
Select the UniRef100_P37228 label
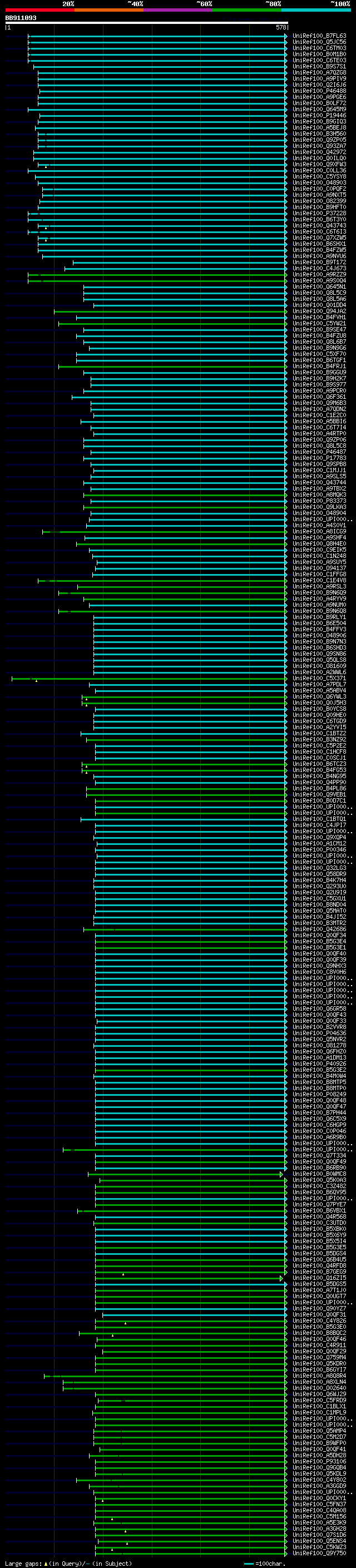[319, 214]
